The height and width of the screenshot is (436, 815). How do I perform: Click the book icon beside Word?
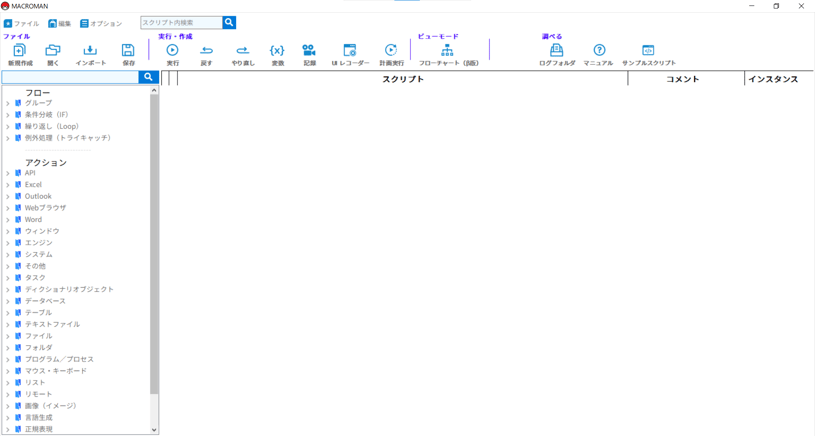point(18,219)
